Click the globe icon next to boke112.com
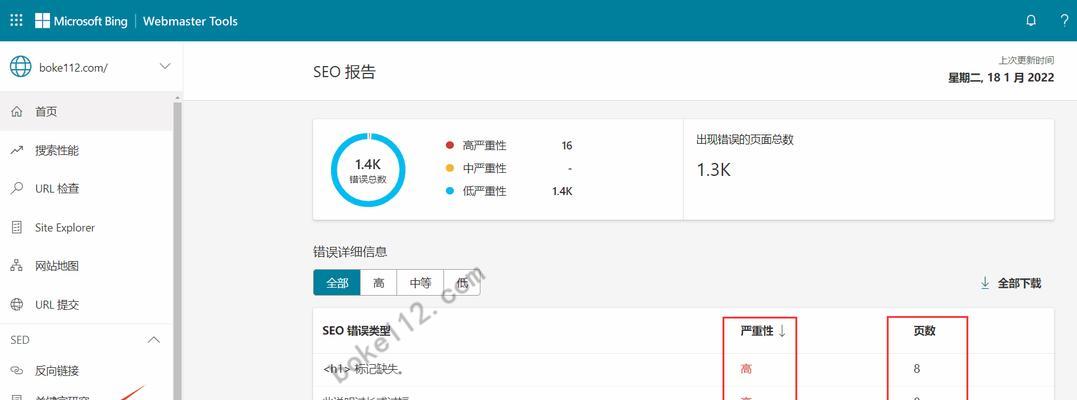The width and height of the screenshot is (1077, 400). [21, 67]
